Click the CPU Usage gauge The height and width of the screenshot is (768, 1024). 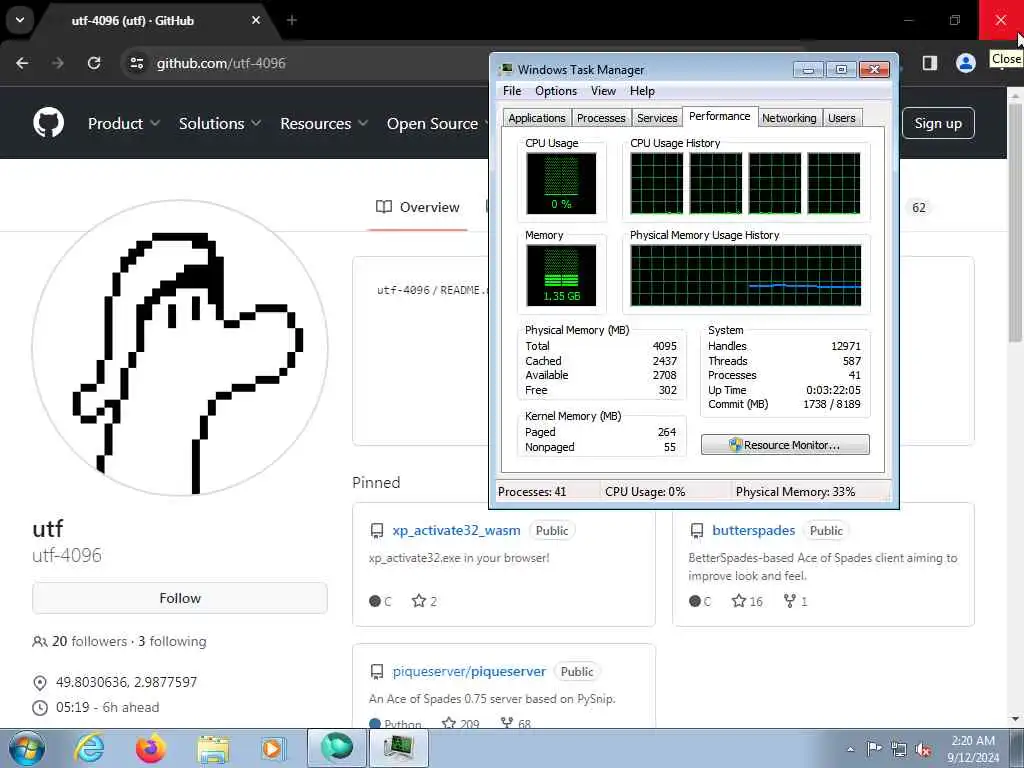561,184
